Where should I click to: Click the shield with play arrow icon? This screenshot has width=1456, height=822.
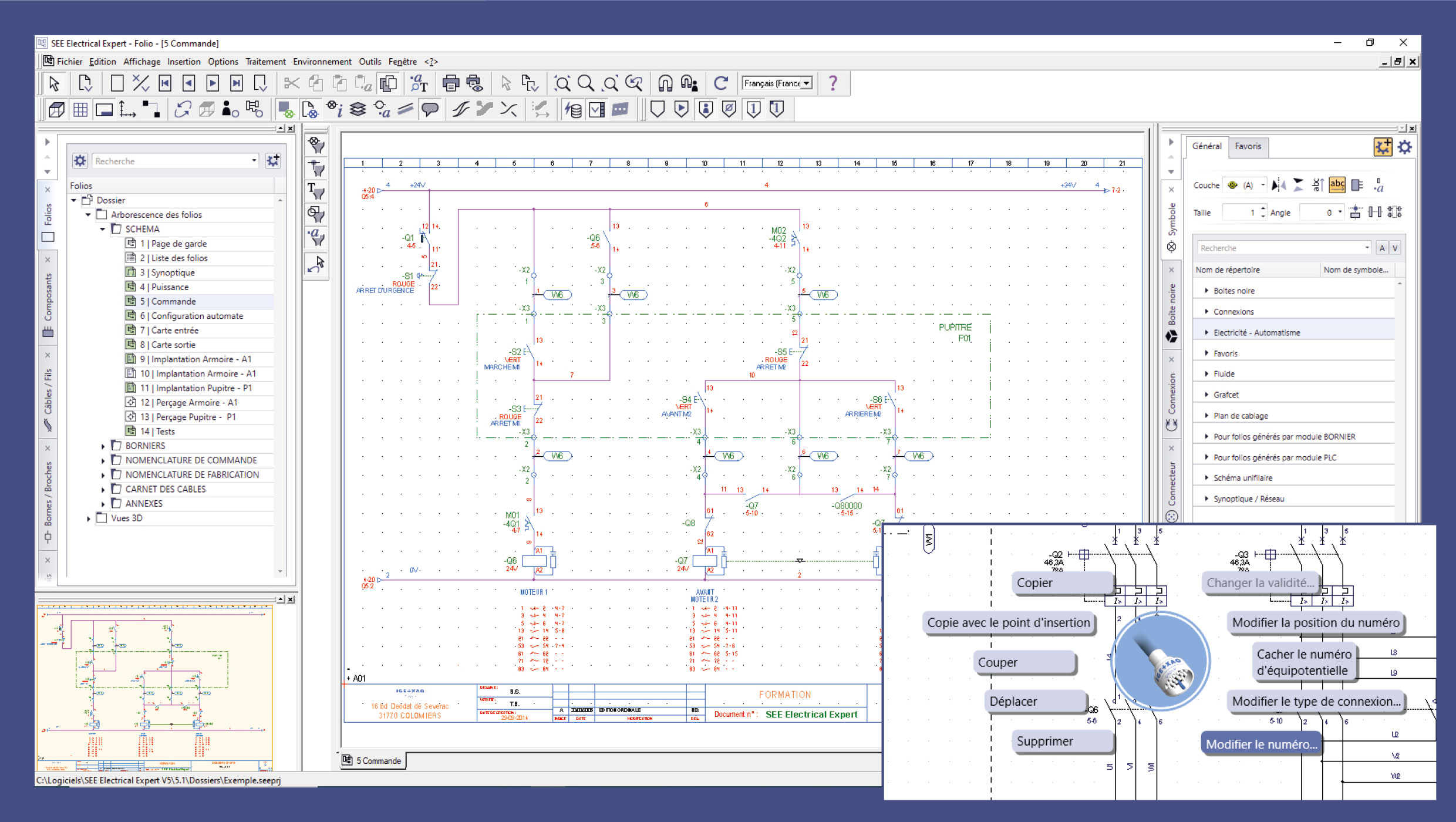click(681, 109)
